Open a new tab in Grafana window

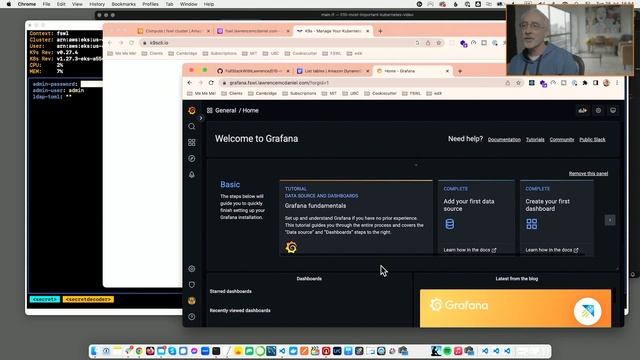click(460, 71)
